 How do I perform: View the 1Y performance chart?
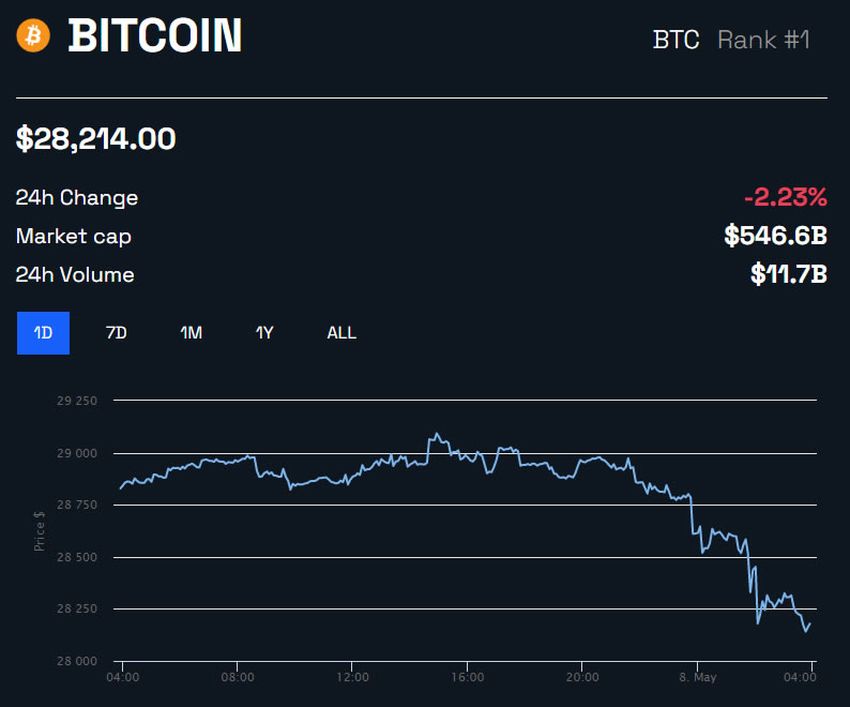(264, 332)
